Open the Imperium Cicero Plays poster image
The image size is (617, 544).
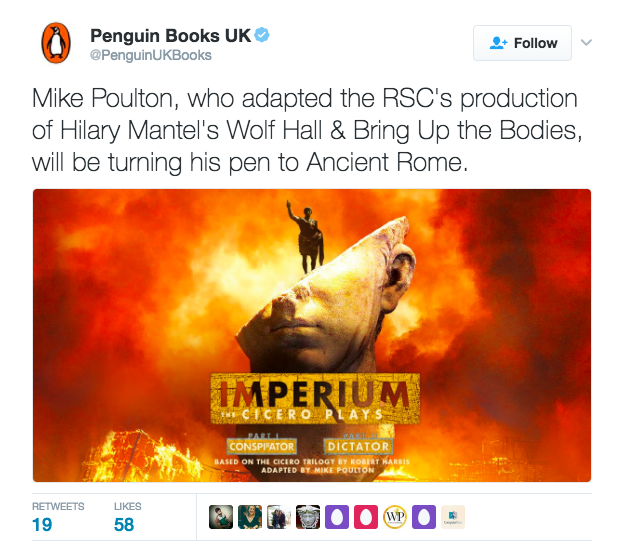click(x=312, y=335)
